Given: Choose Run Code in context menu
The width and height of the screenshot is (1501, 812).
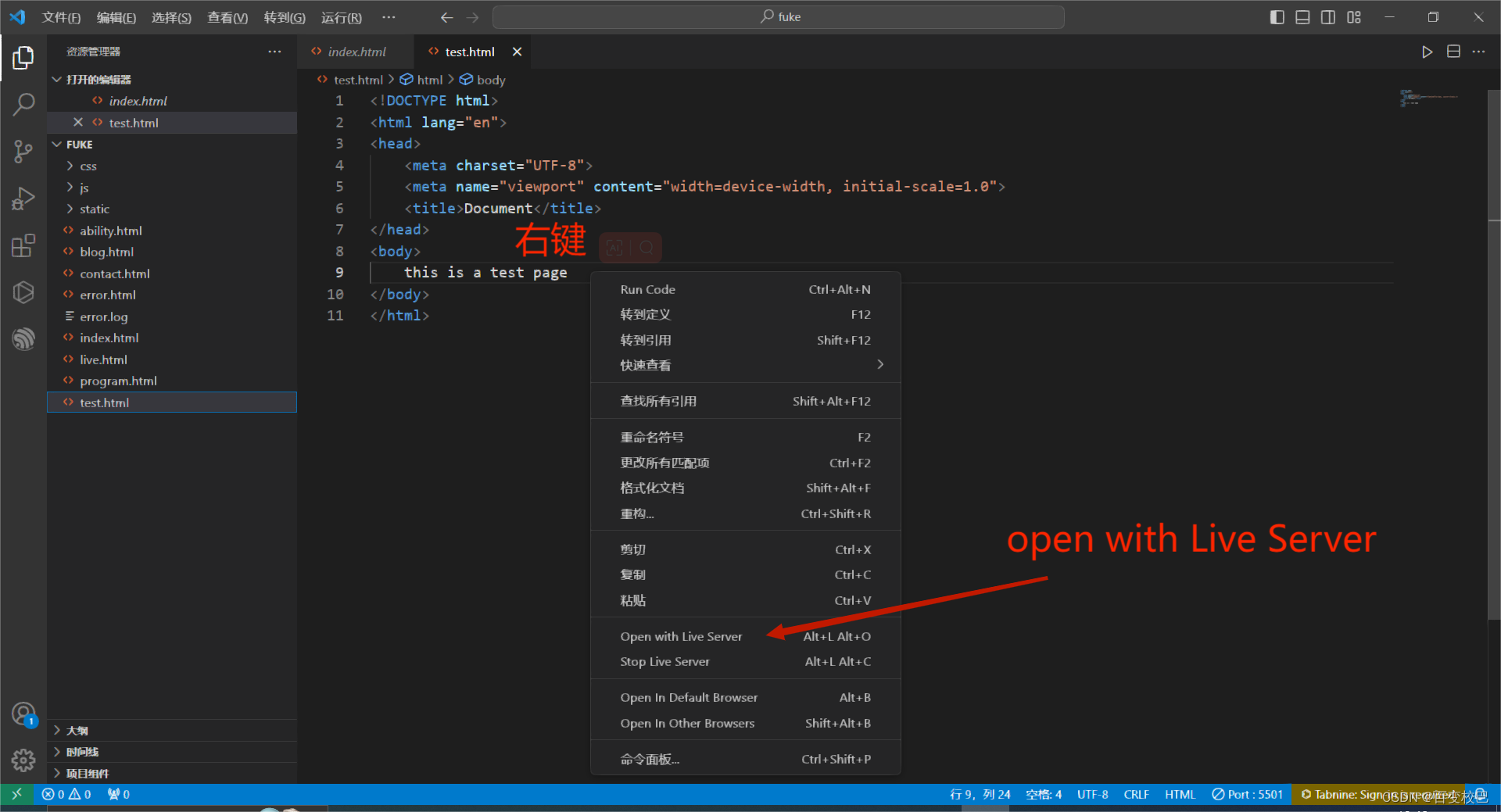Looking at the screenshot, I should pos(745,289).
